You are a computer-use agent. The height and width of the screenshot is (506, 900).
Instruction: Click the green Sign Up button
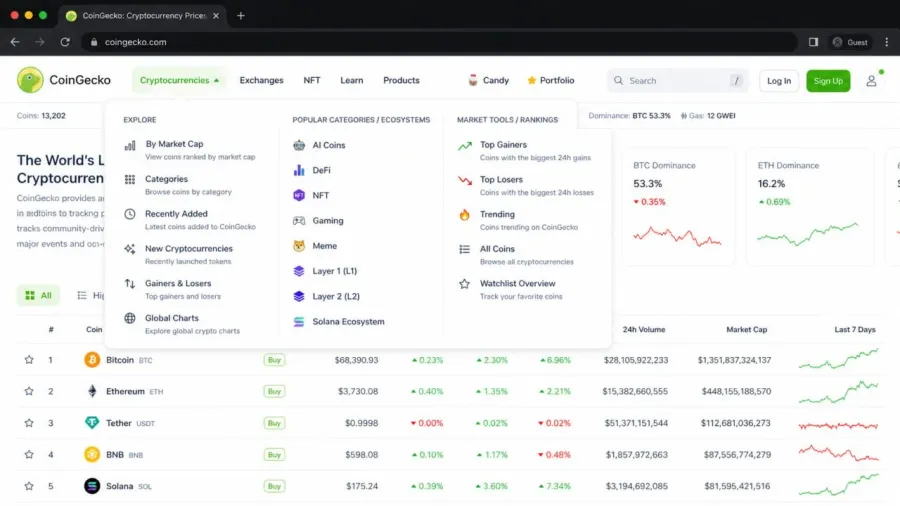pos(828,81)
